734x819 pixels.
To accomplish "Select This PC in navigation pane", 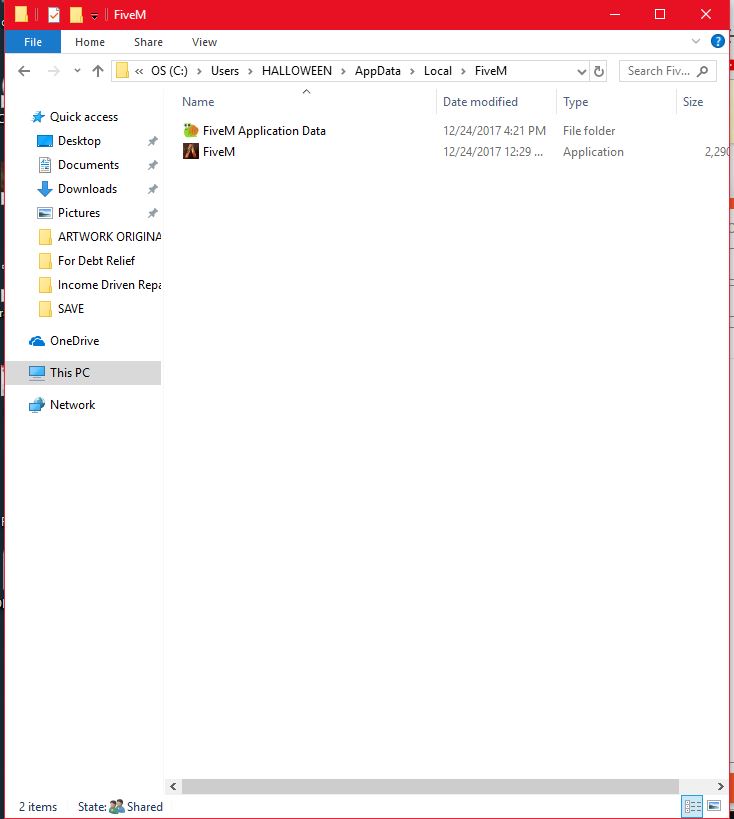I will click(x=84, y=373).
